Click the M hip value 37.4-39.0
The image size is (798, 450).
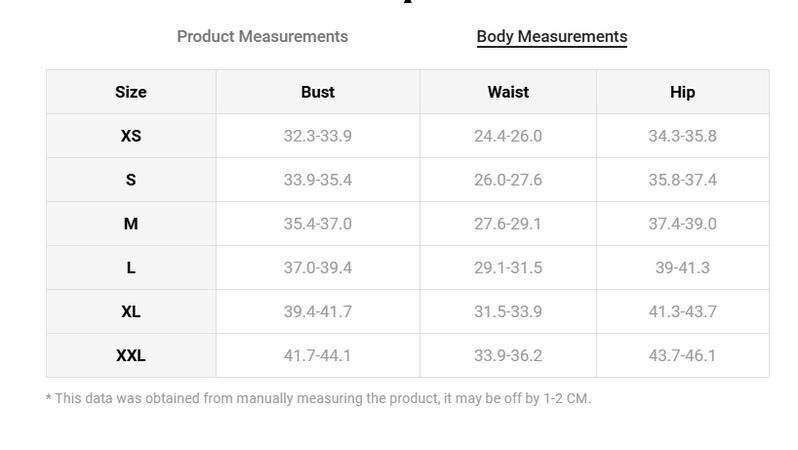tap(682, 223)
